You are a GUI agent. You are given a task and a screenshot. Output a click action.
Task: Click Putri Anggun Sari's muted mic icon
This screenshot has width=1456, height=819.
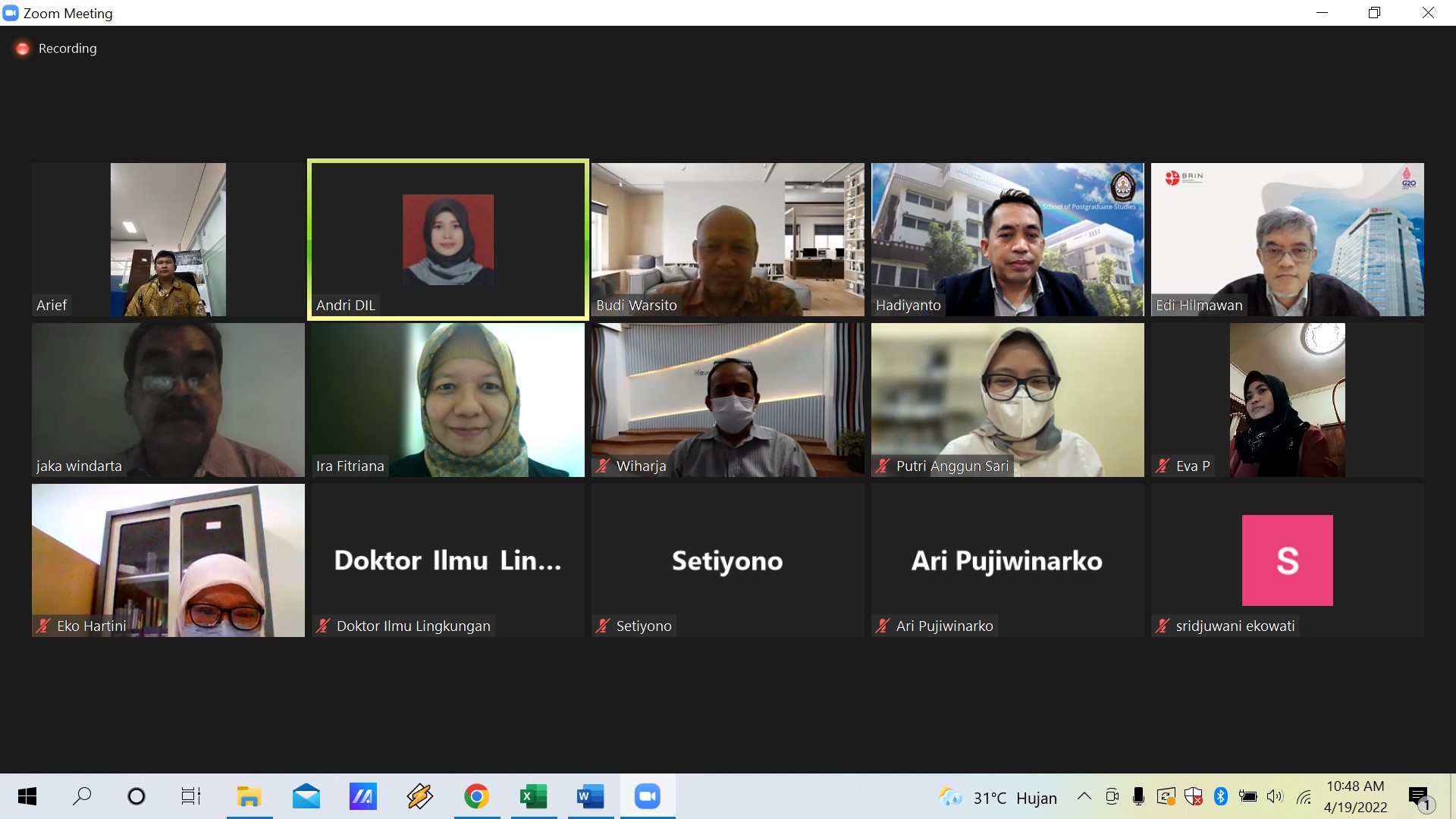pos(883,466)
